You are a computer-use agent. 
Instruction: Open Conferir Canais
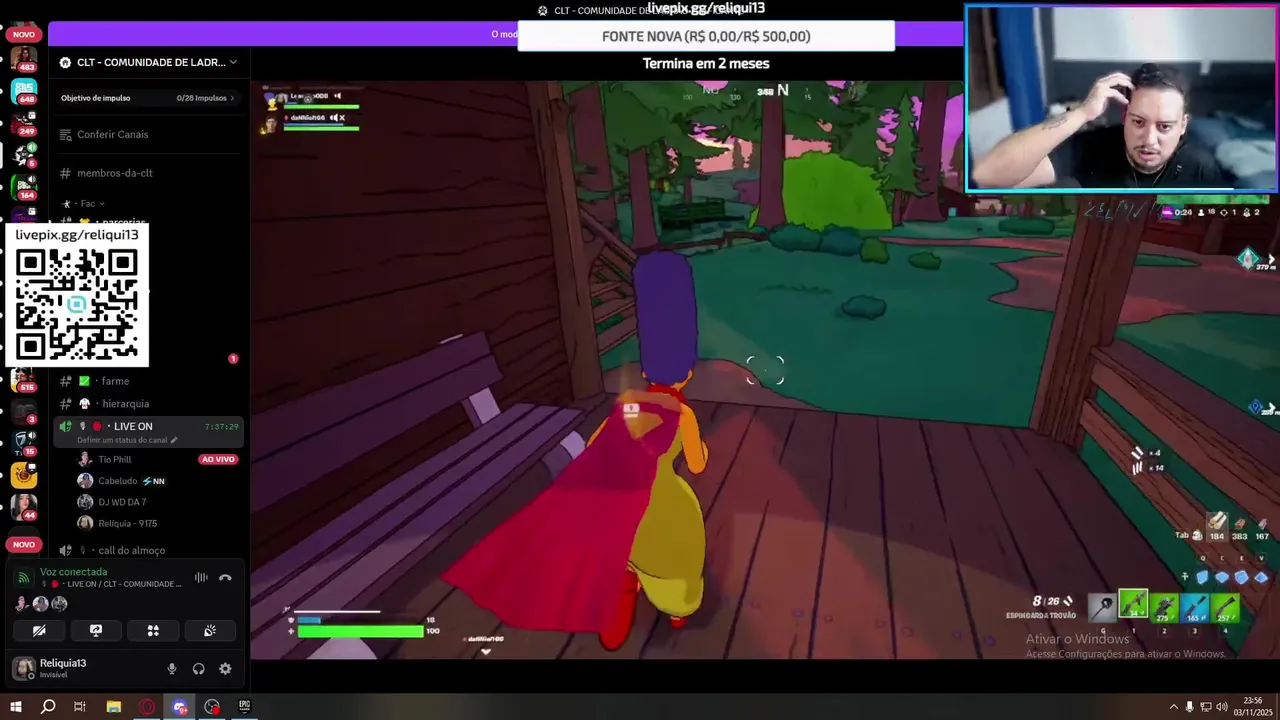tap(112, 134)
